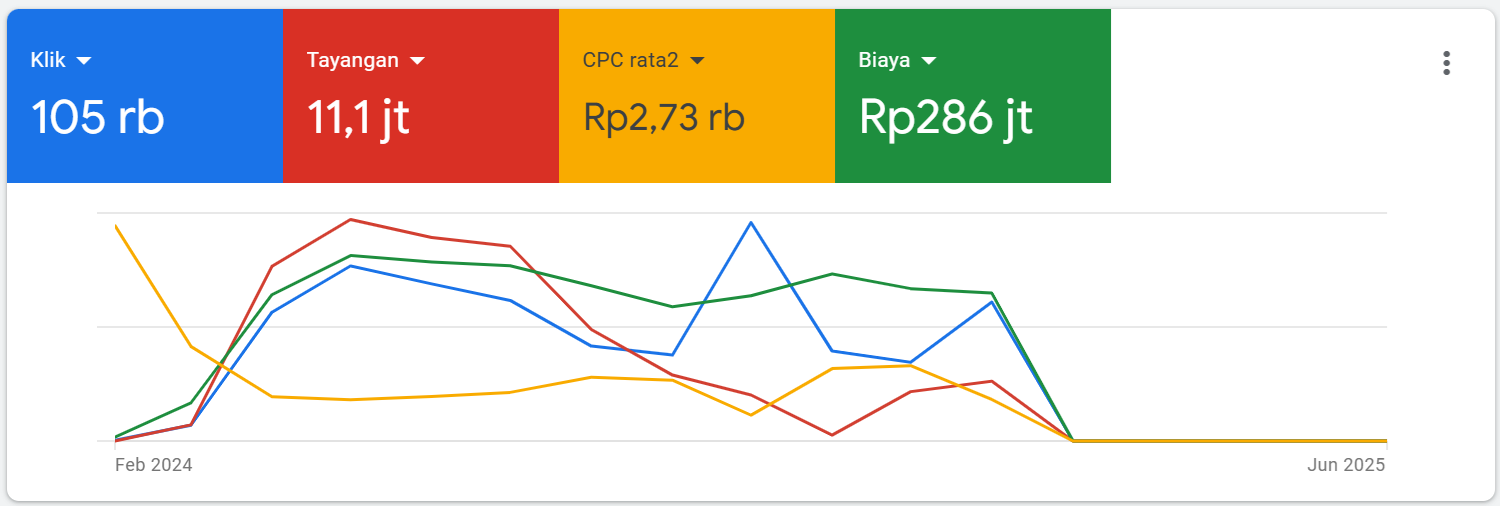Select the 11,1 jt impressions value
This screenshot has width=1500, height=506.
pos(359,118)
